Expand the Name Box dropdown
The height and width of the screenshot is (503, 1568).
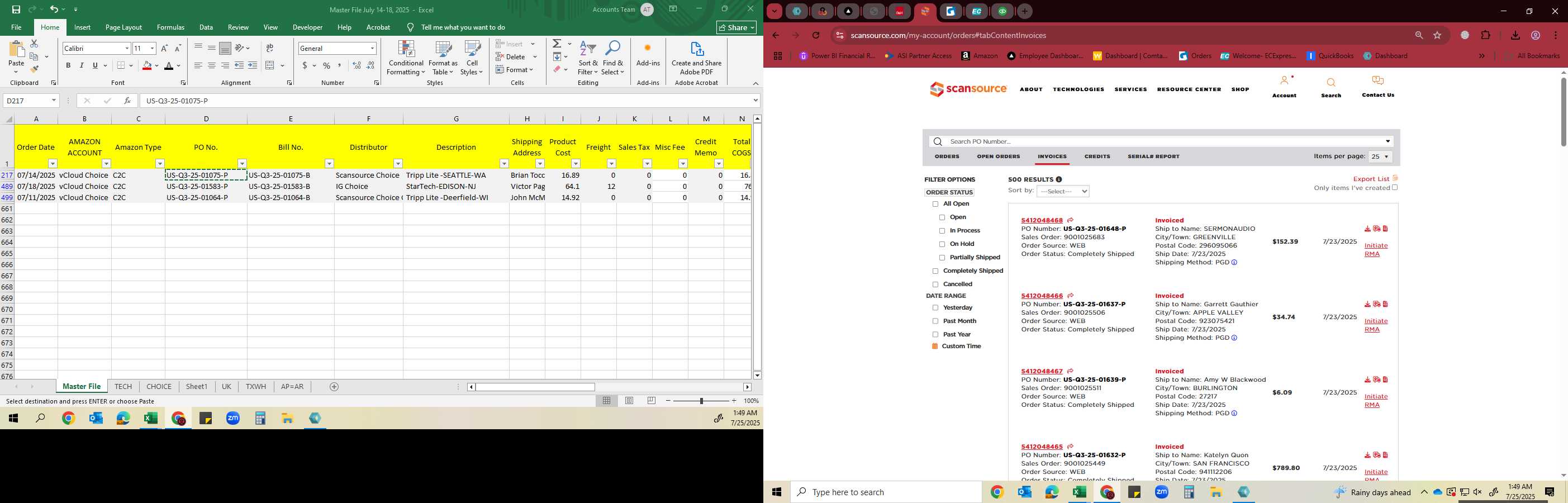coord(54,101)
